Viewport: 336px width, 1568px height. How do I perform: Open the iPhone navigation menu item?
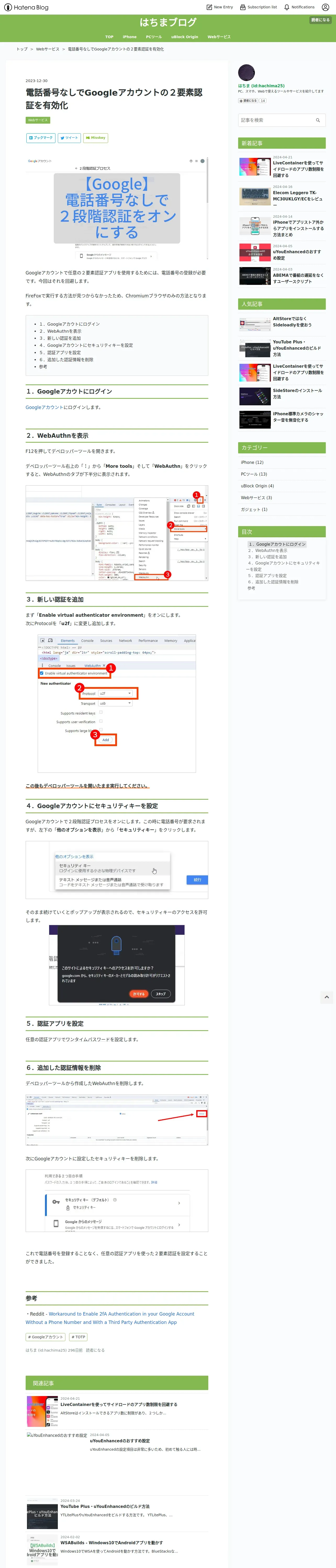(x=130, y=37)
